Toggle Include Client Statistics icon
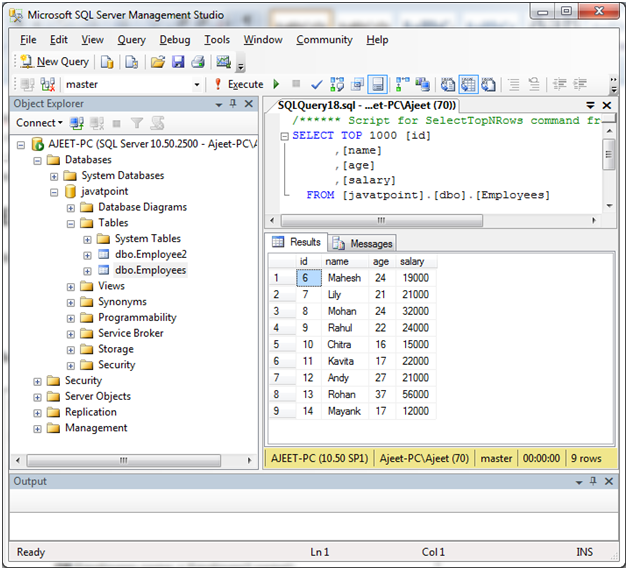The image size is (628, 570). tap(422, 84)
